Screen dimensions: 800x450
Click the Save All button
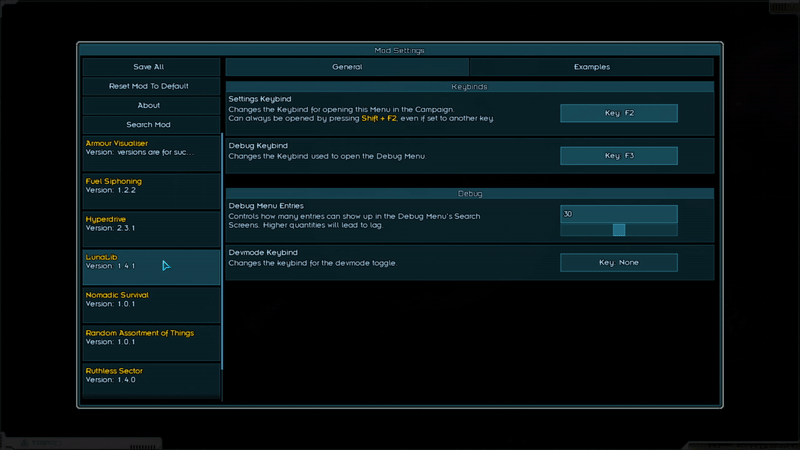[149, 67]
